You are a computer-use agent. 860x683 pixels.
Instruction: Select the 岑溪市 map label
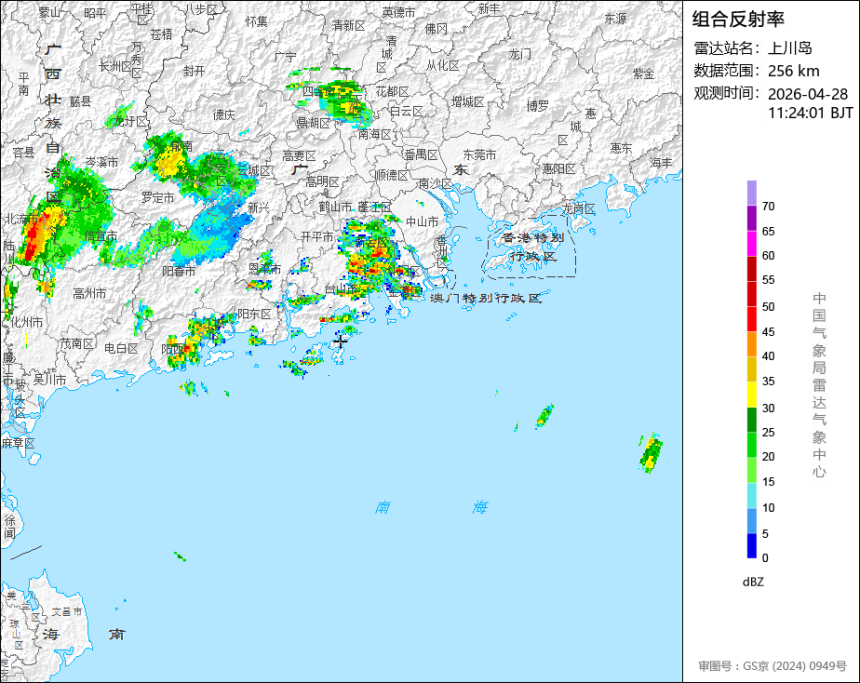(x=102, y=162)
